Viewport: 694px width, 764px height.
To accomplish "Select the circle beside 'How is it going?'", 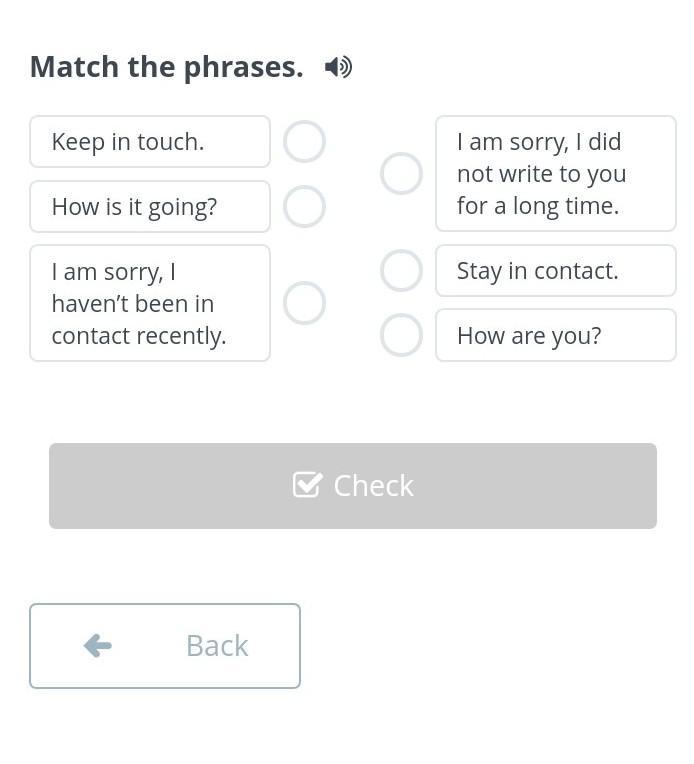I will pos(304,207).
